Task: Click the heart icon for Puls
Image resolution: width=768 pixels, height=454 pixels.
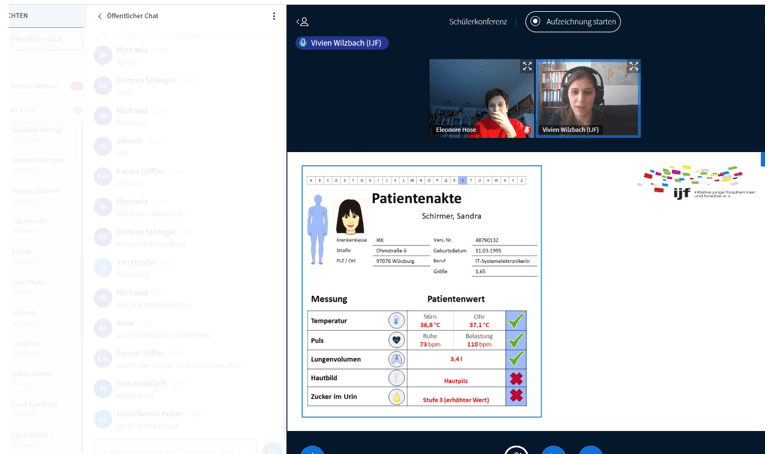Action: pyautogui.click(x=396, y=340)
